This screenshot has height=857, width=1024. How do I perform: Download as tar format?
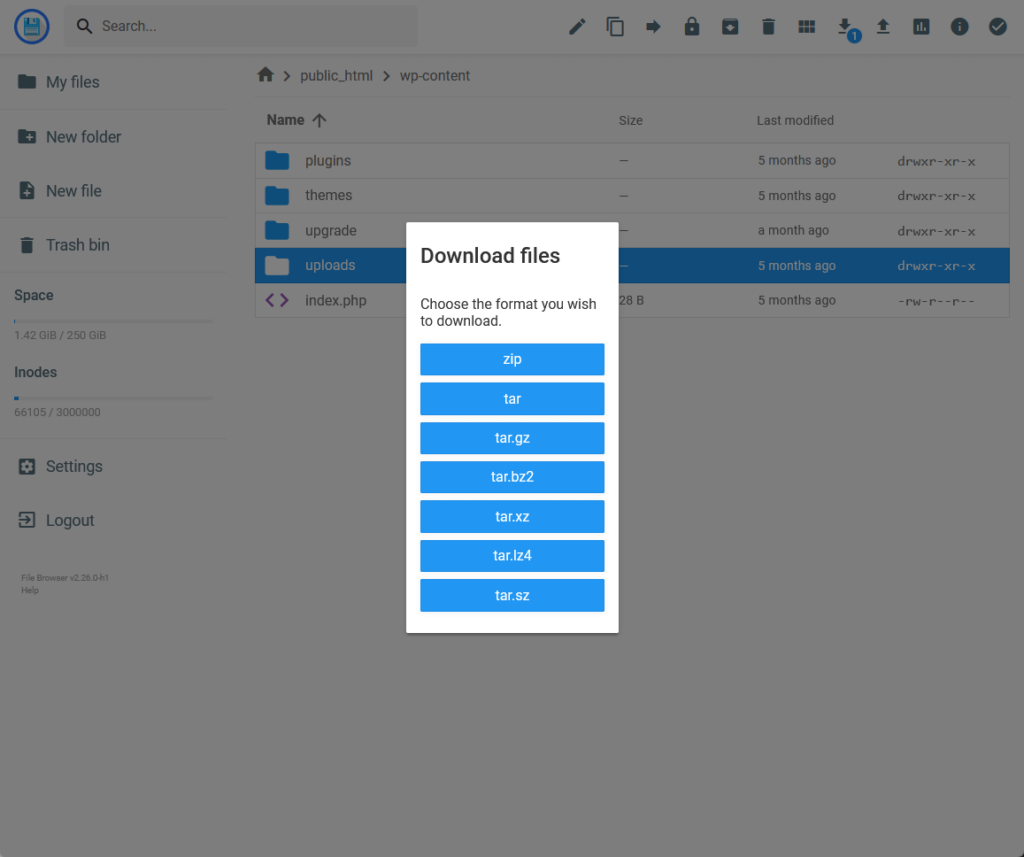point(512,398)
